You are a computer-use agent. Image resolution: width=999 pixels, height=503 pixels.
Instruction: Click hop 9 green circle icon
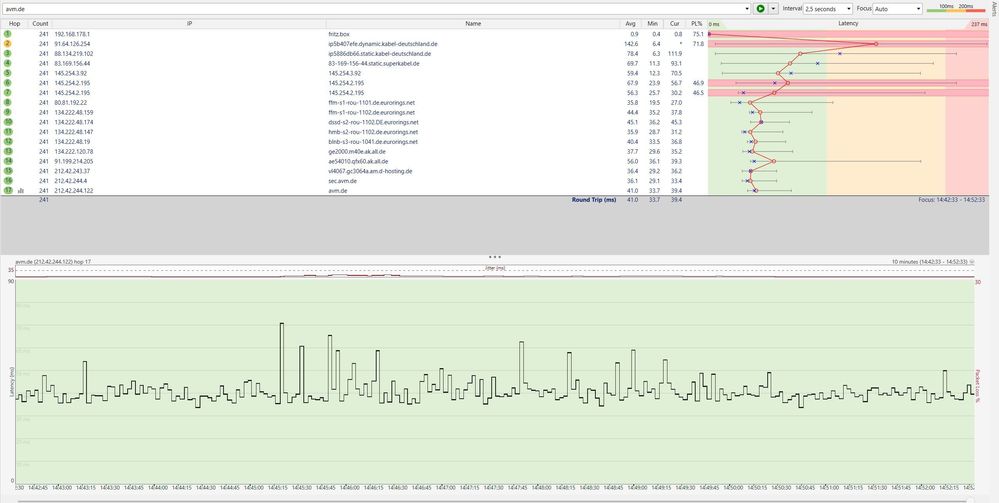[8, 112]
